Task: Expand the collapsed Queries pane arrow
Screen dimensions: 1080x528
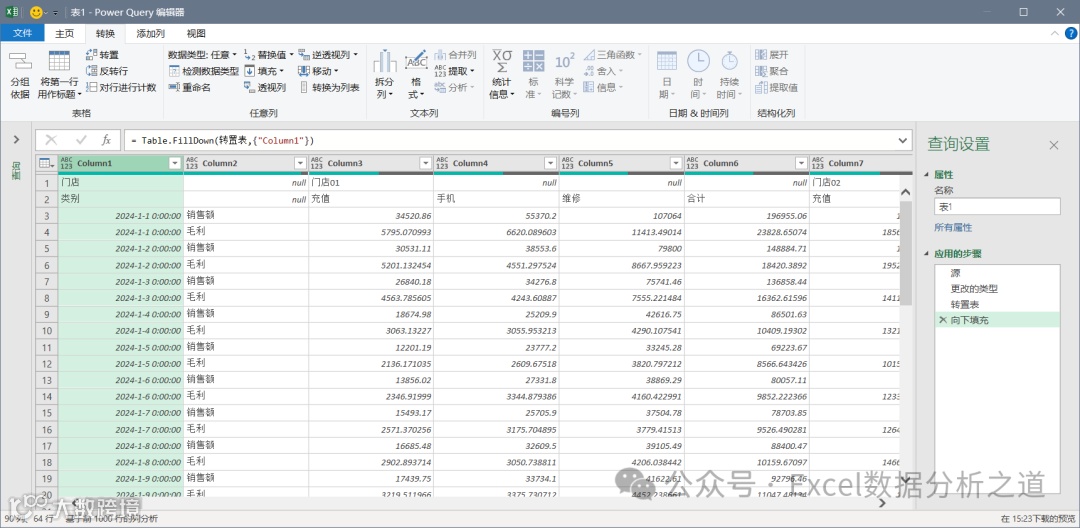Action: click(x=16, y=140)
